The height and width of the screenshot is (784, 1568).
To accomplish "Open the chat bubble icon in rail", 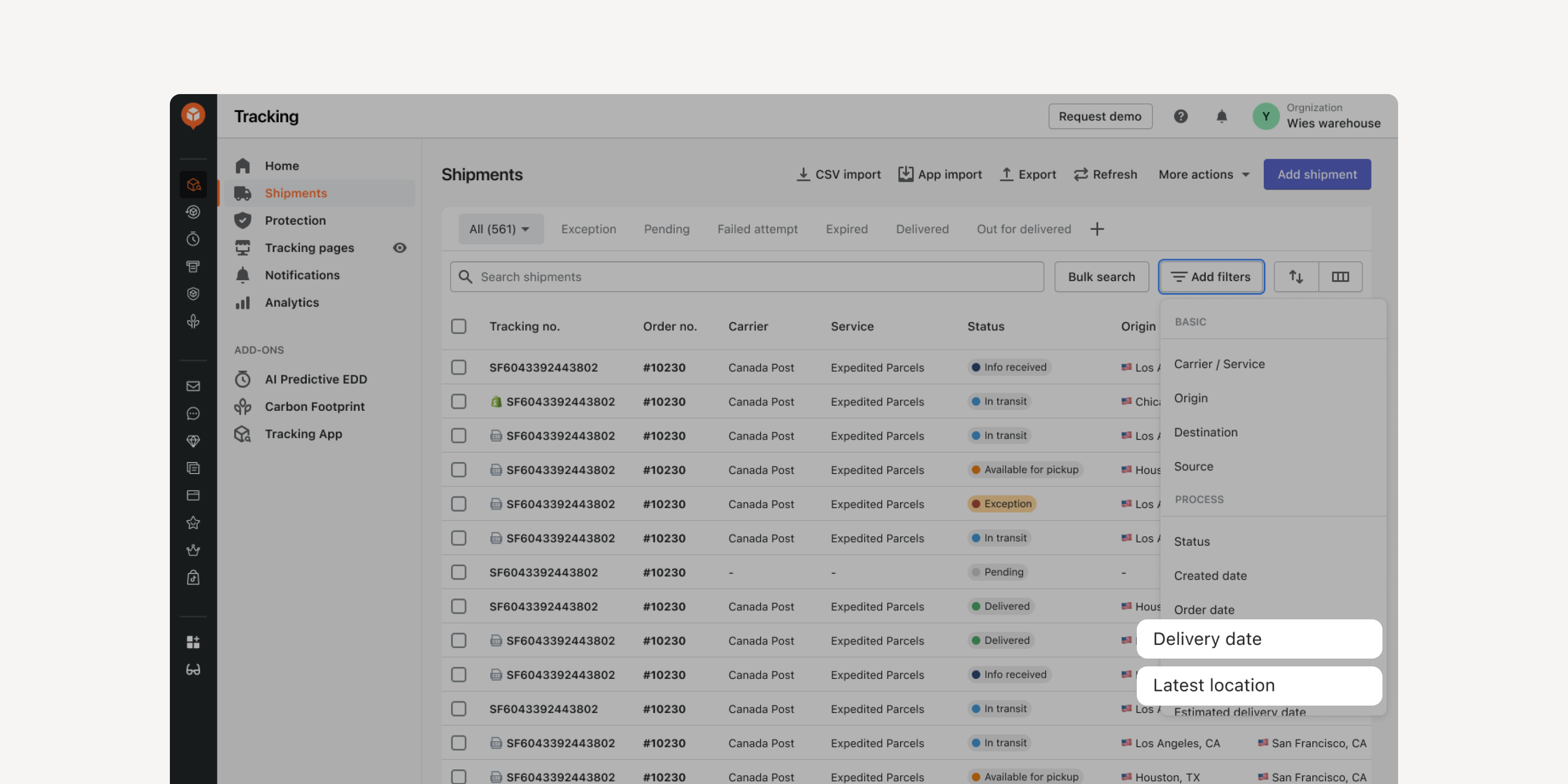I will (193, 413).
